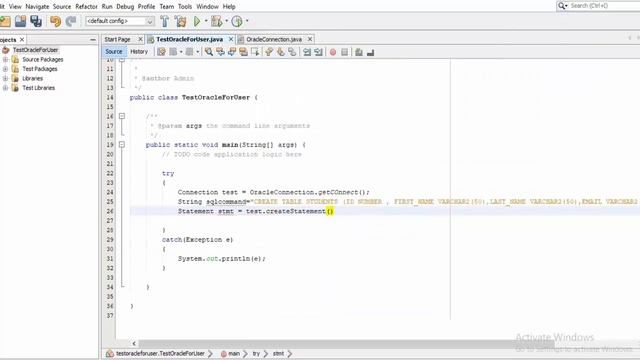Expand Source Packages tree node
The height and width of the screenshot is (360, 640).
5,59
